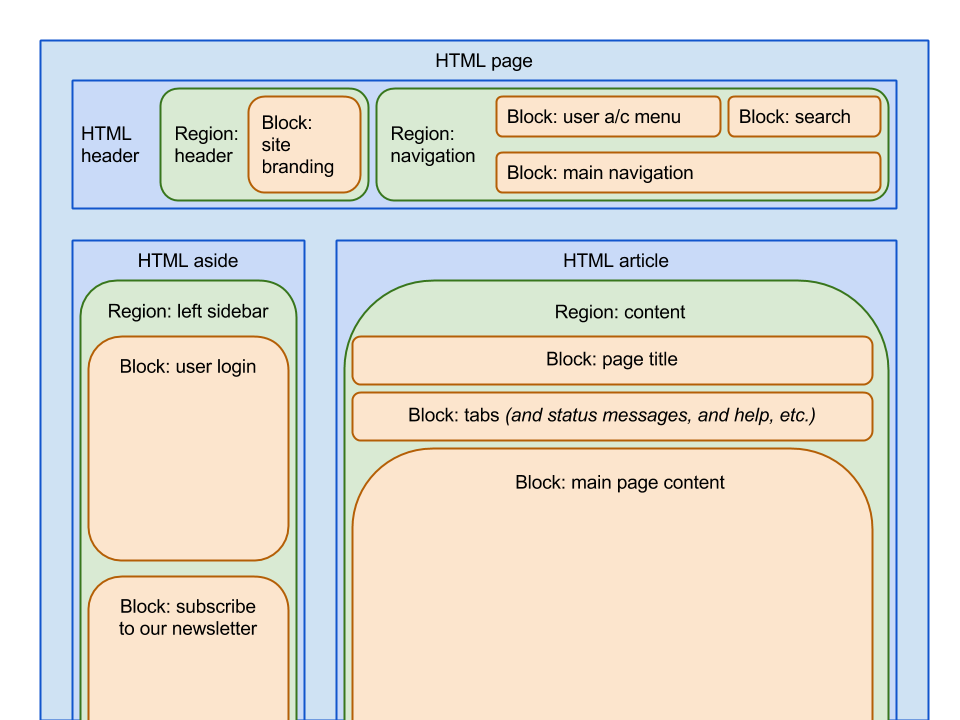The image size is (960, 720).
Task: Select the Block: user login box
Action: (x=189, y=448)
